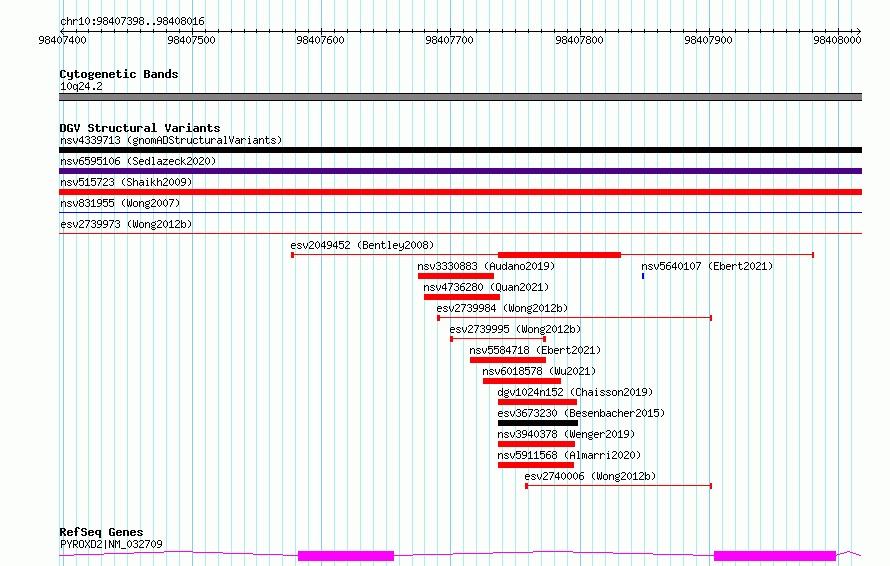Select nsv831955 Wong2007 label
This screenshot has width=890, height=566.
120,203
